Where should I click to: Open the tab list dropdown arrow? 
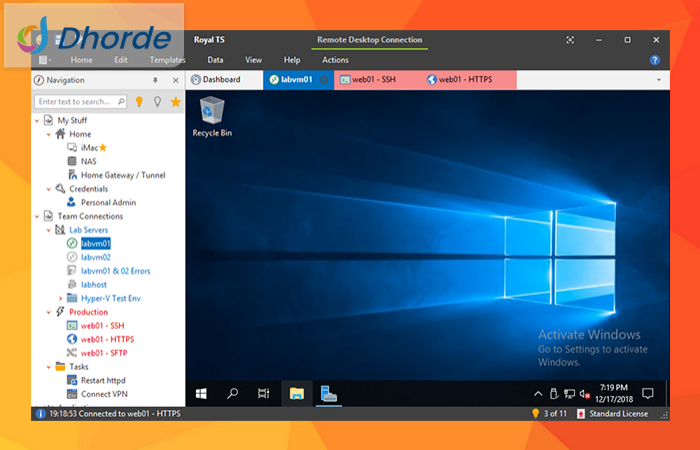coord(658,80)
